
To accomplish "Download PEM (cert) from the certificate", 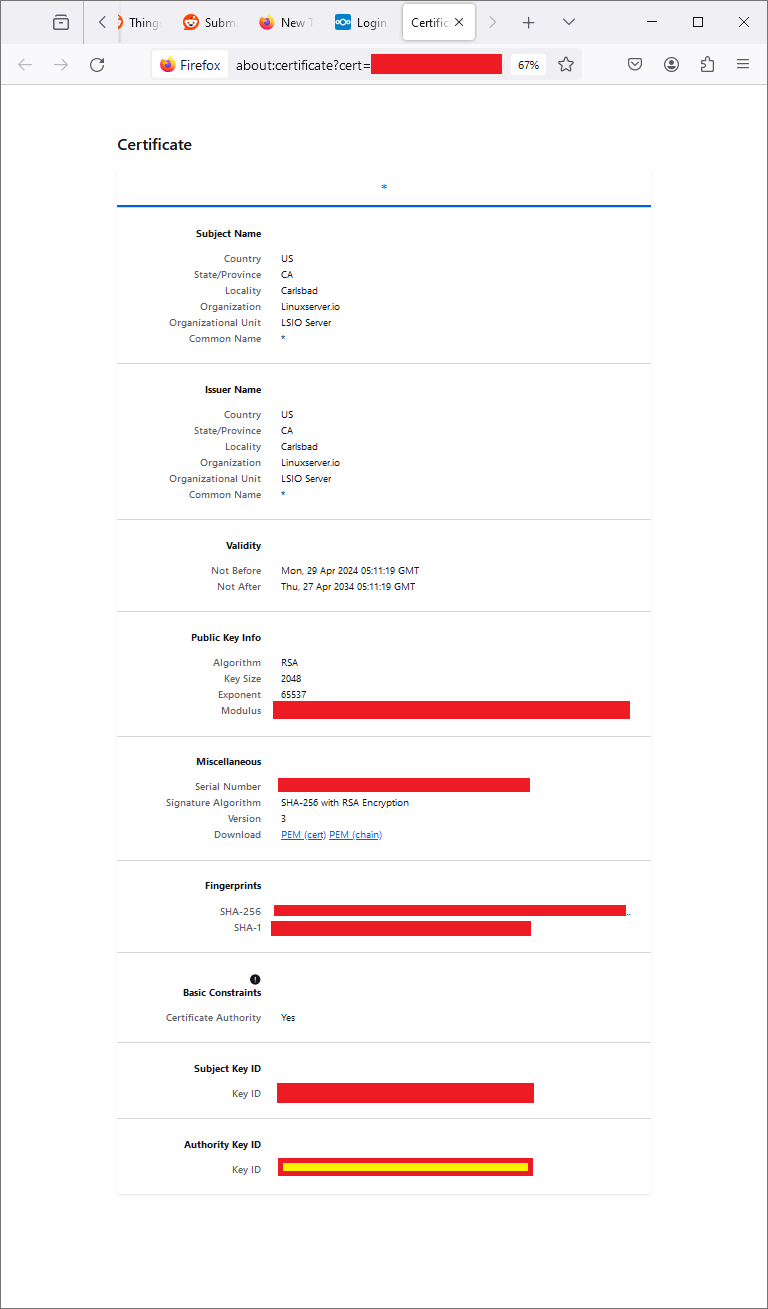I will [x=303, y=834].
